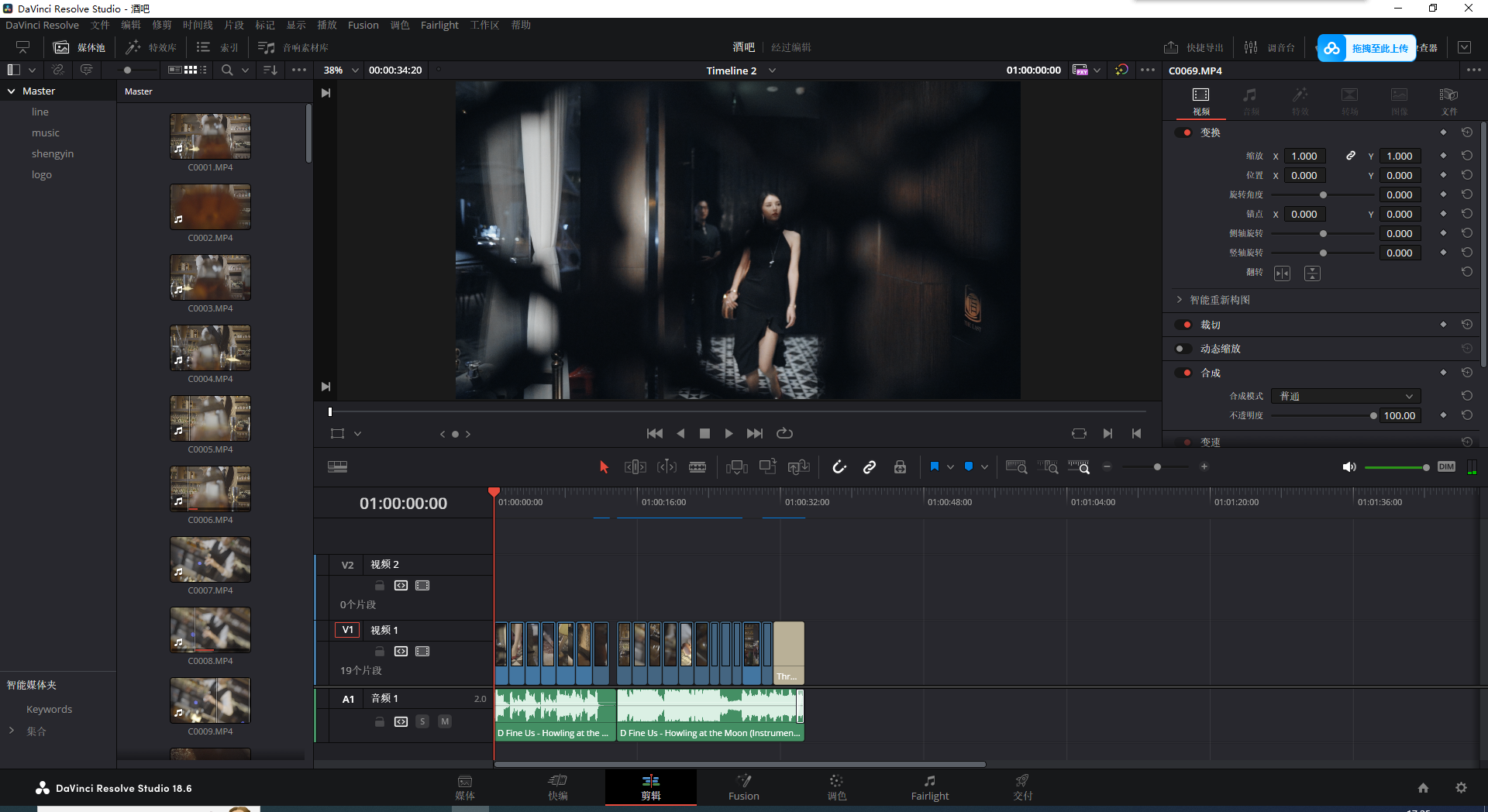Mute the viewer audio speaker icon
This screenshot has height=812, width=1488.
pyautogui.click(x=1349, y=466)
